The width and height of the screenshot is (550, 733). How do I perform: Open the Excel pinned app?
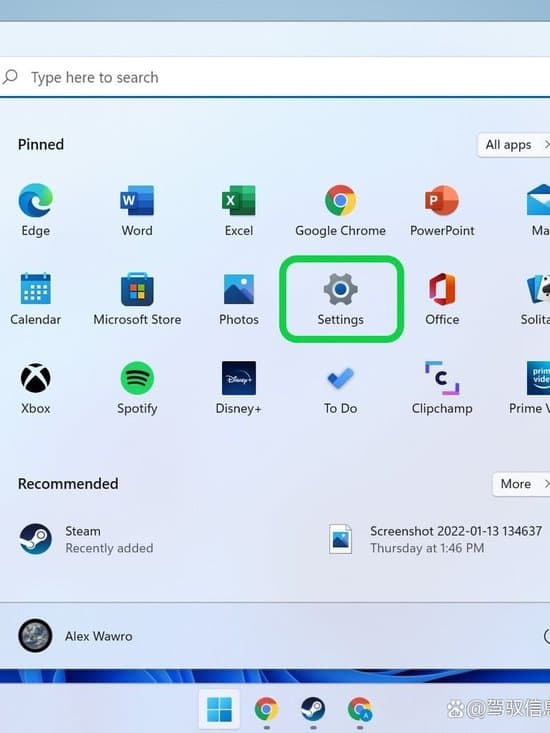[x=239, y=210]
